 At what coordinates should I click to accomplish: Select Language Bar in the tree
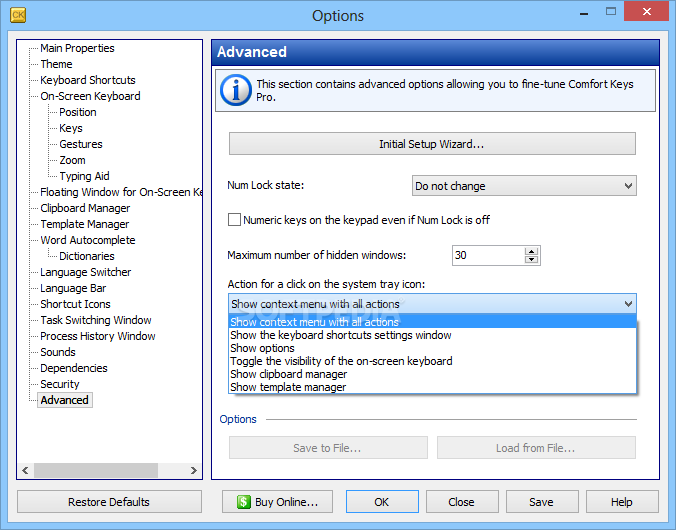tap(73, 288)
